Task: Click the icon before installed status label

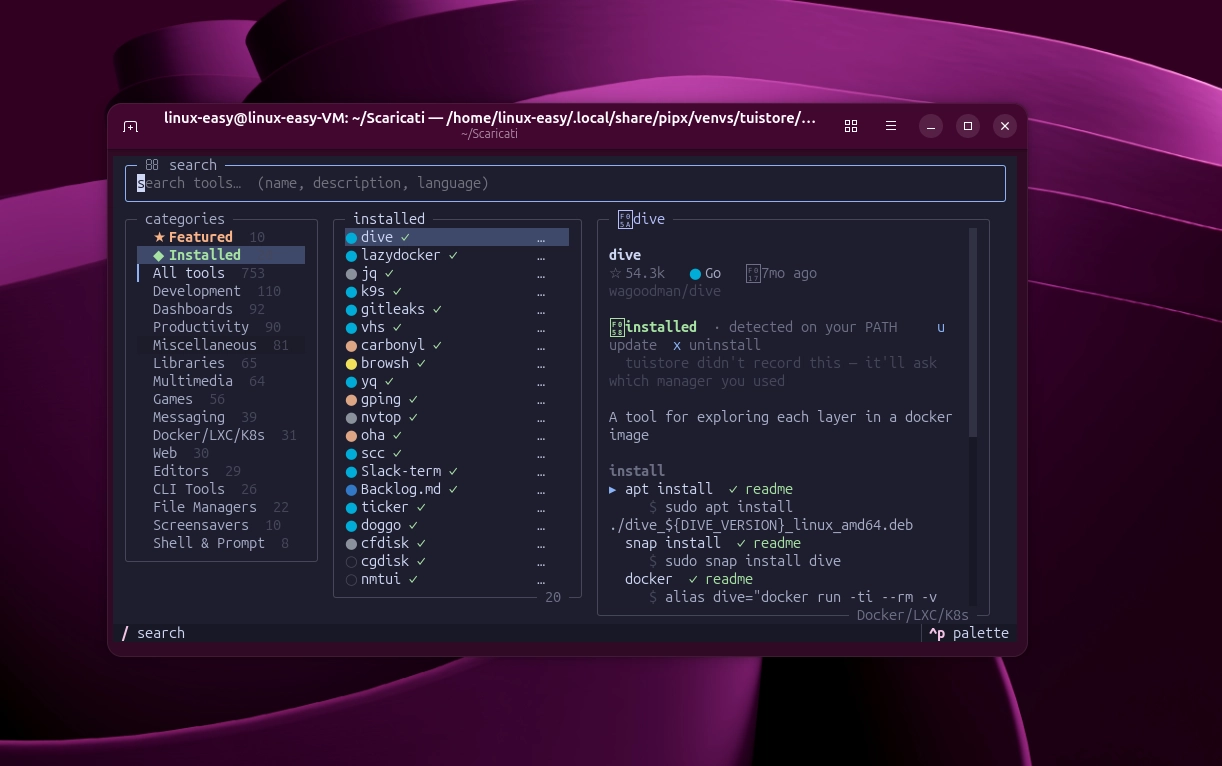Action: tap(617, 327)
